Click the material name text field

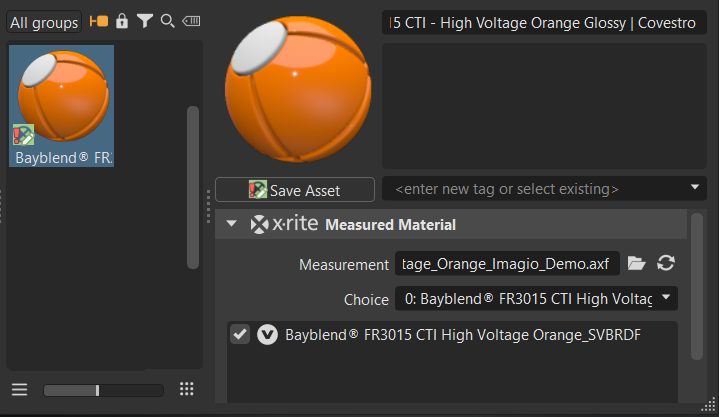tap(544, 22)
